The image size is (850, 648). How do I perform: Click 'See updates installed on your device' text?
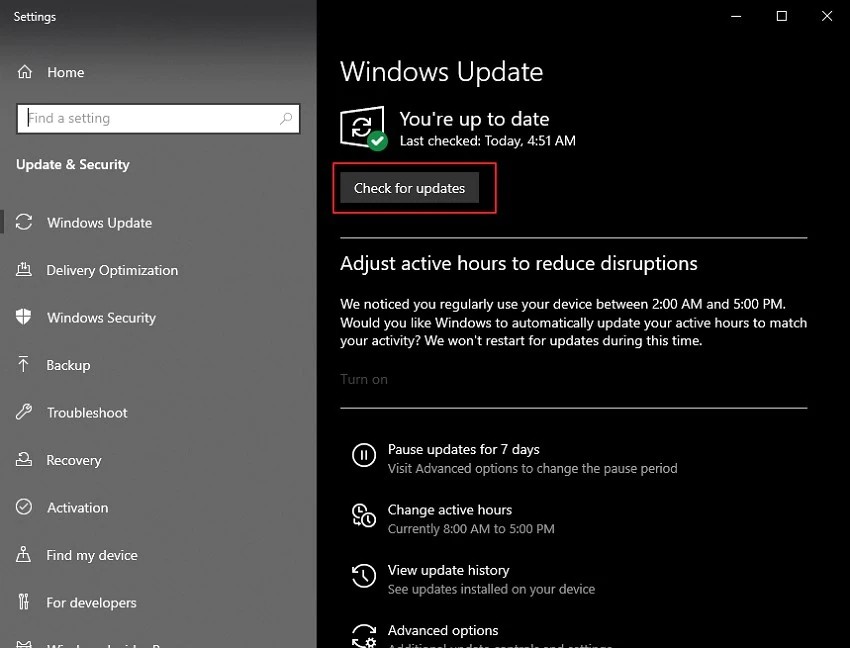pos(491,589)
